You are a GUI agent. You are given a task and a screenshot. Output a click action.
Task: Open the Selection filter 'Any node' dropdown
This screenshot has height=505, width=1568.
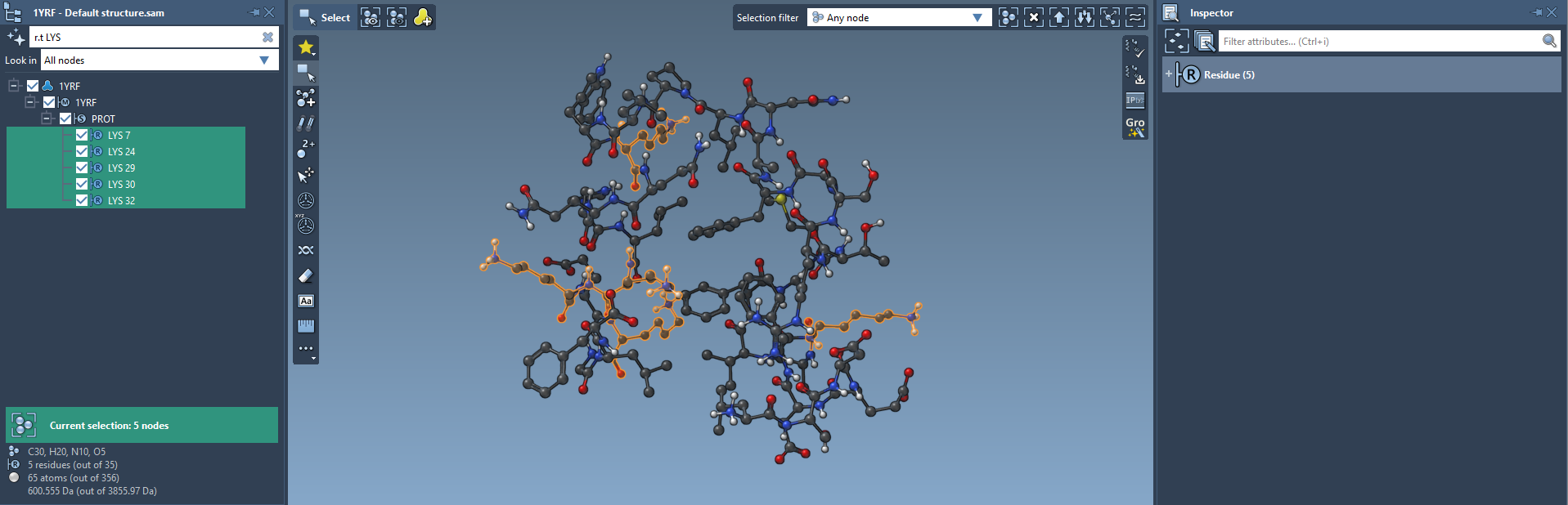coord(977,18)
